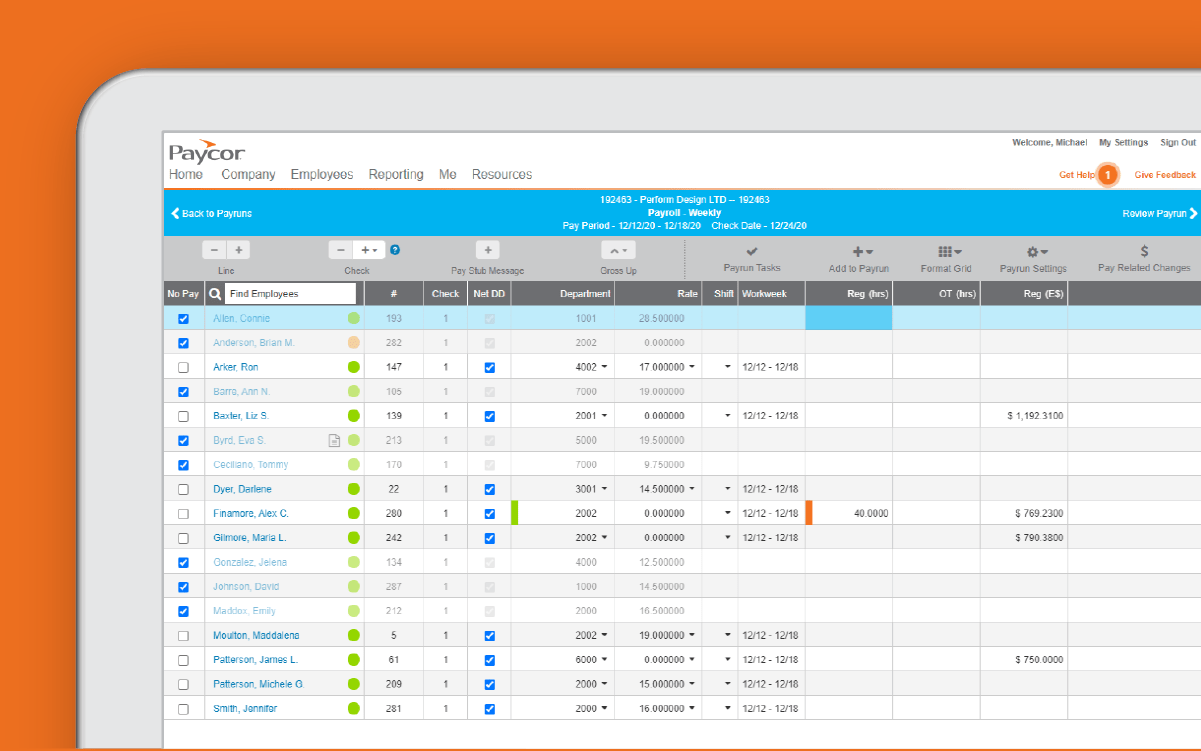Toggle Net DD for Dyer, Darlene
Viewport: 1201px width, 751px height.
click(489, 490)
